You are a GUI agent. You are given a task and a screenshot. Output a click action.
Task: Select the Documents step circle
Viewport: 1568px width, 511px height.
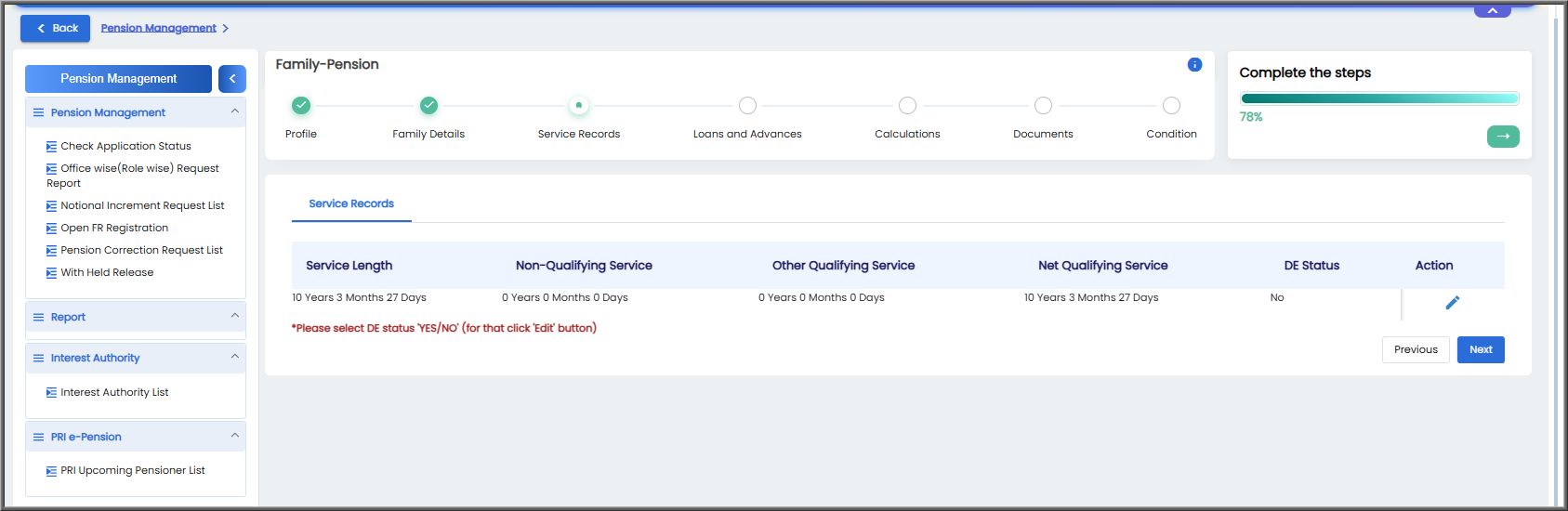1043,106
